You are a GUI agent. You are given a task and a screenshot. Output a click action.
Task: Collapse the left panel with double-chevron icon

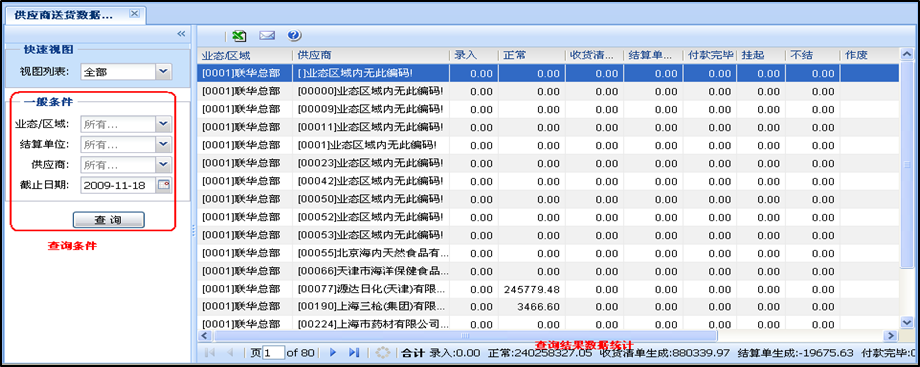click(x=181, y=34)
